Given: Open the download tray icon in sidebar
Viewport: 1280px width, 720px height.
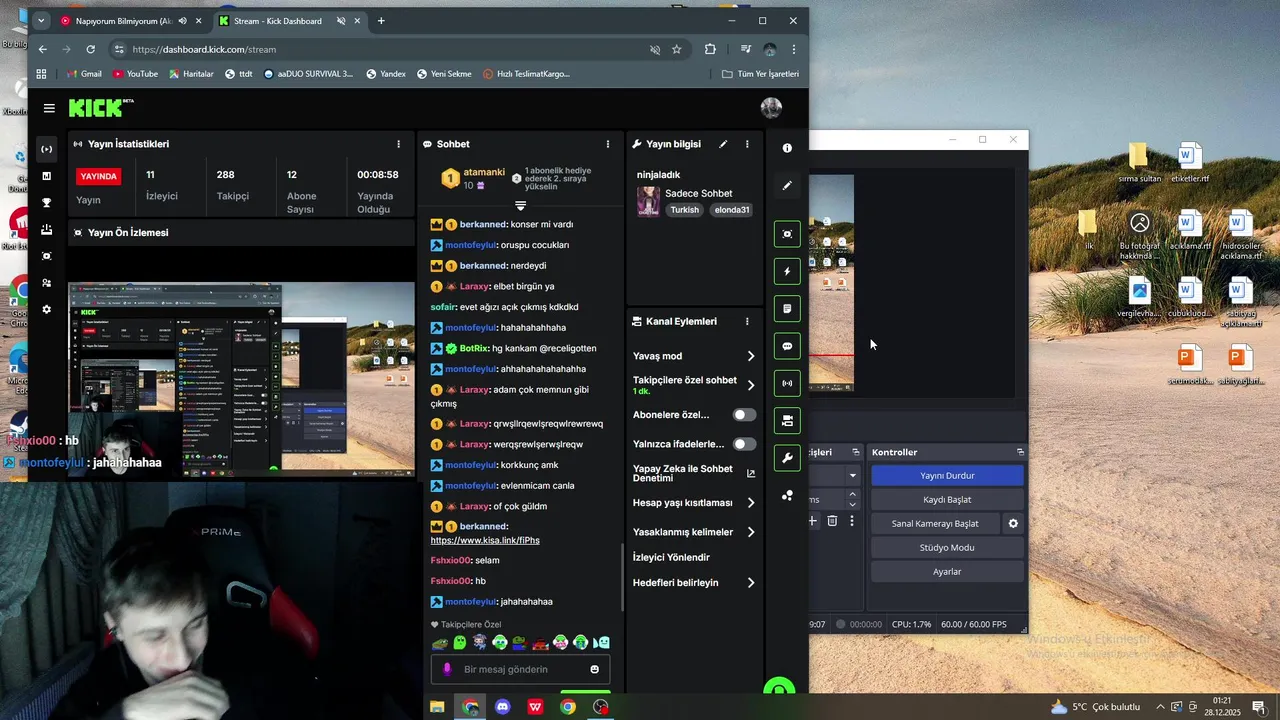Looking at the screenshot, I should 46,230.
